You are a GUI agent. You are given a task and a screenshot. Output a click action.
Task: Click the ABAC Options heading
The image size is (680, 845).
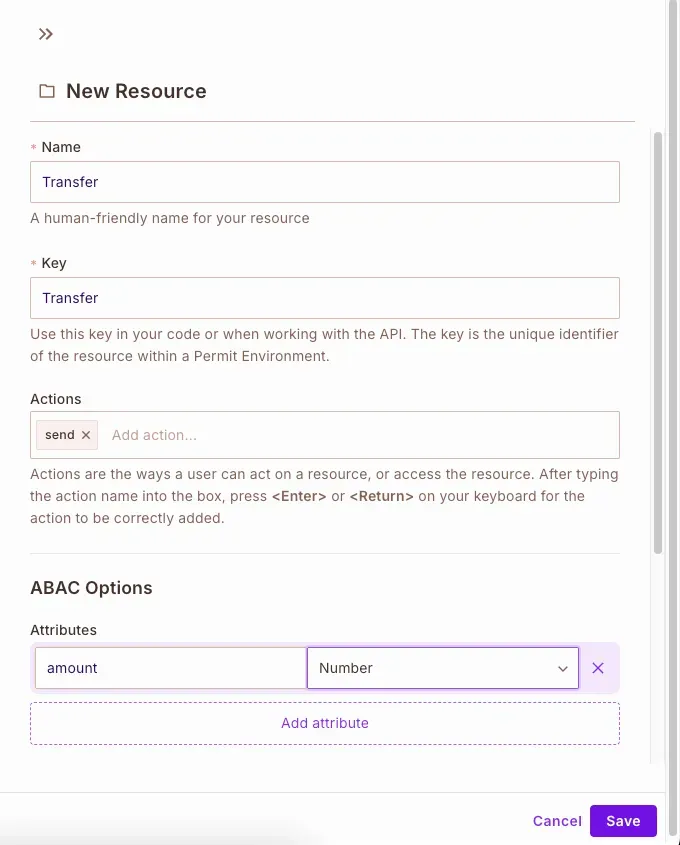(x=91, y=588)
